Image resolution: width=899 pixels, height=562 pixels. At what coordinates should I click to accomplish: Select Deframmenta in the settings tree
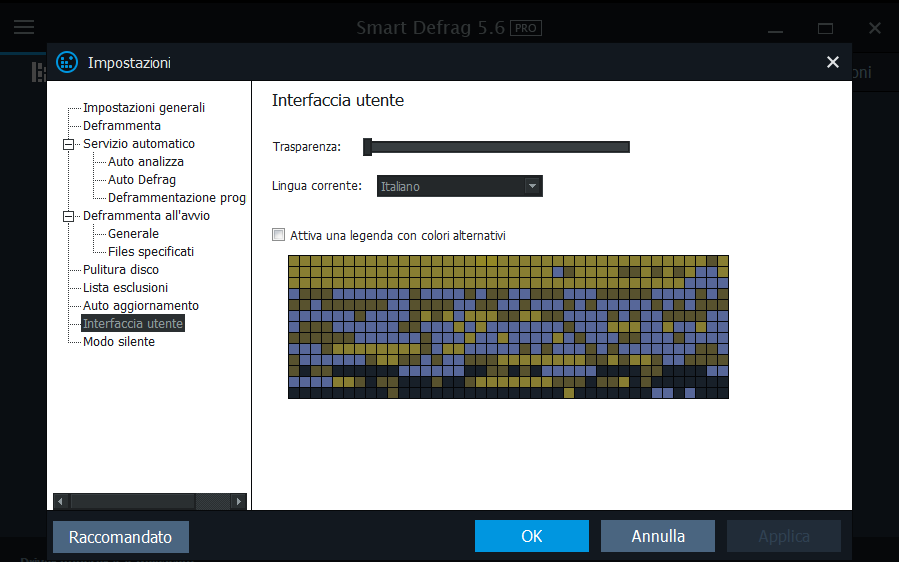click(122, 126)
